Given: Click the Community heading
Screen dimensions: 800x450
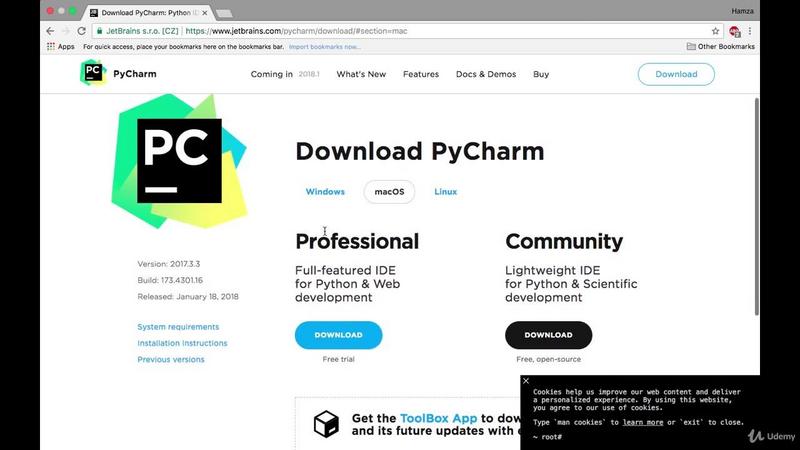Looking at the screenshot, I should coord(564,241).
